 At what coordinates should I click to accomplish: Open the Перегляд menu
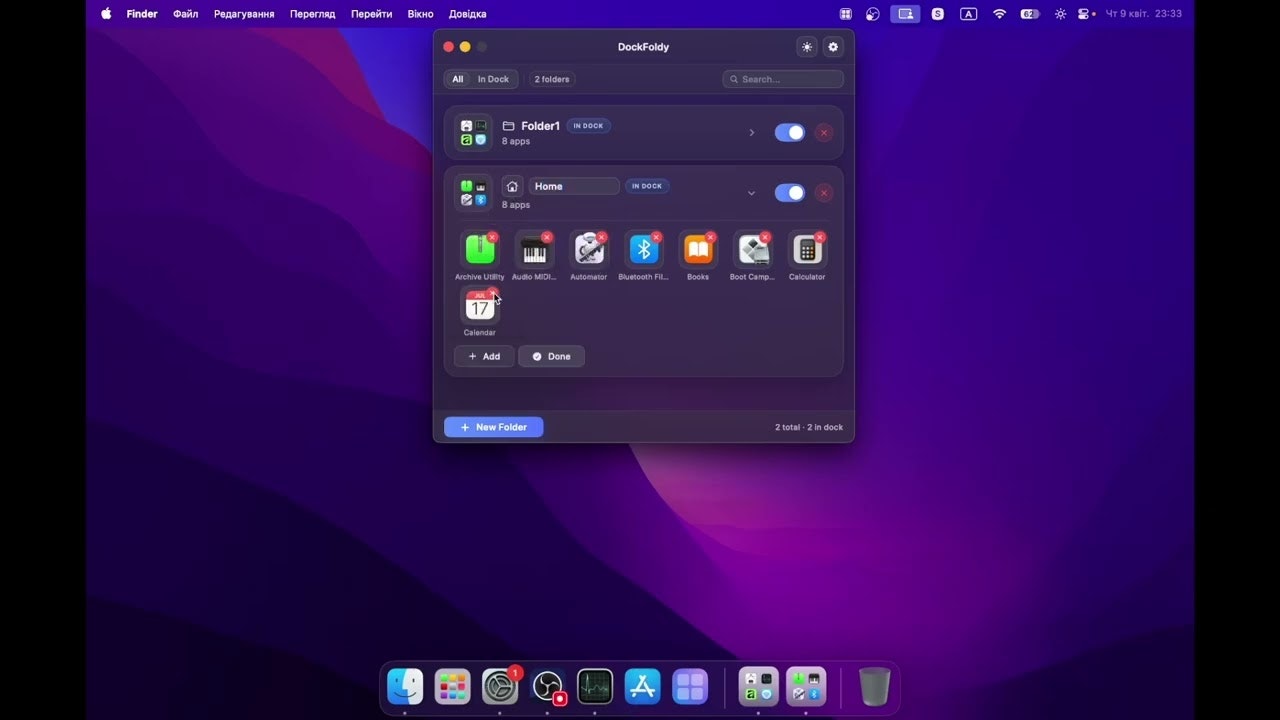pos(313,14)
